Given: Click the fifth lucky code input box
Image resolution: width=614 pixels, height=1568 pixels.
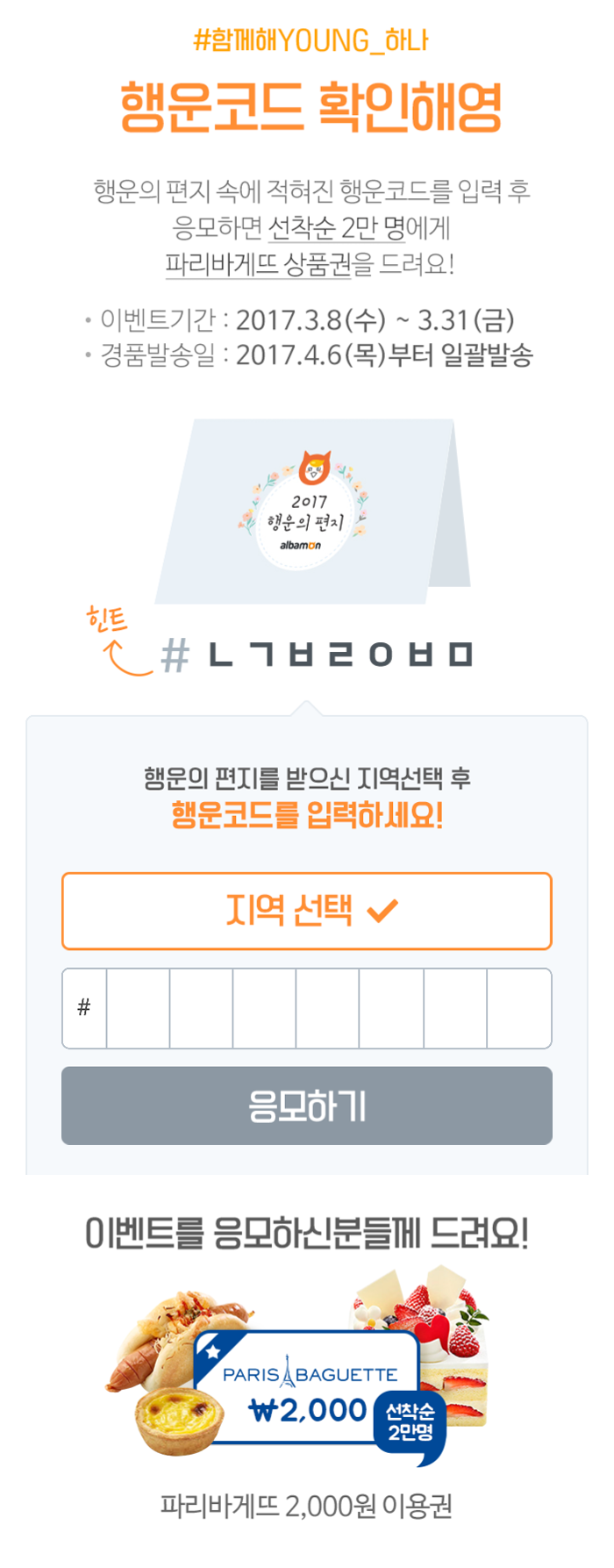Looking at the screenshot, I should coord(391,1008).
